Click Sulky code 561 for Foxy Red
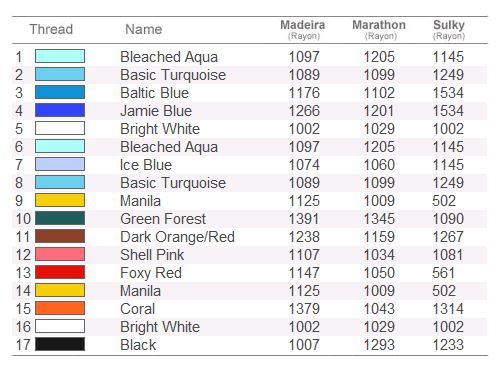 click(444, 273)
